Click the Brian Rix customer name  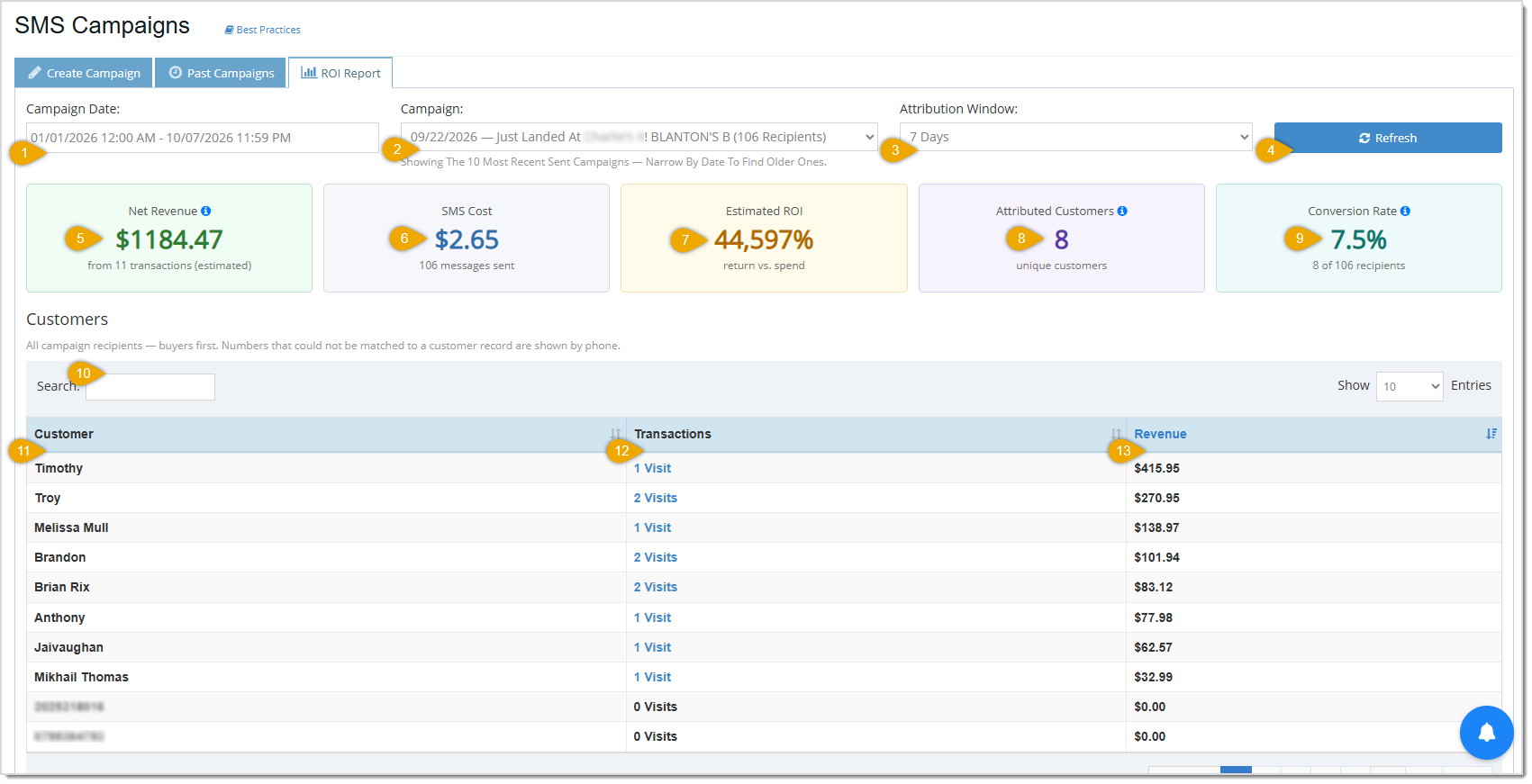pos(62,587)
